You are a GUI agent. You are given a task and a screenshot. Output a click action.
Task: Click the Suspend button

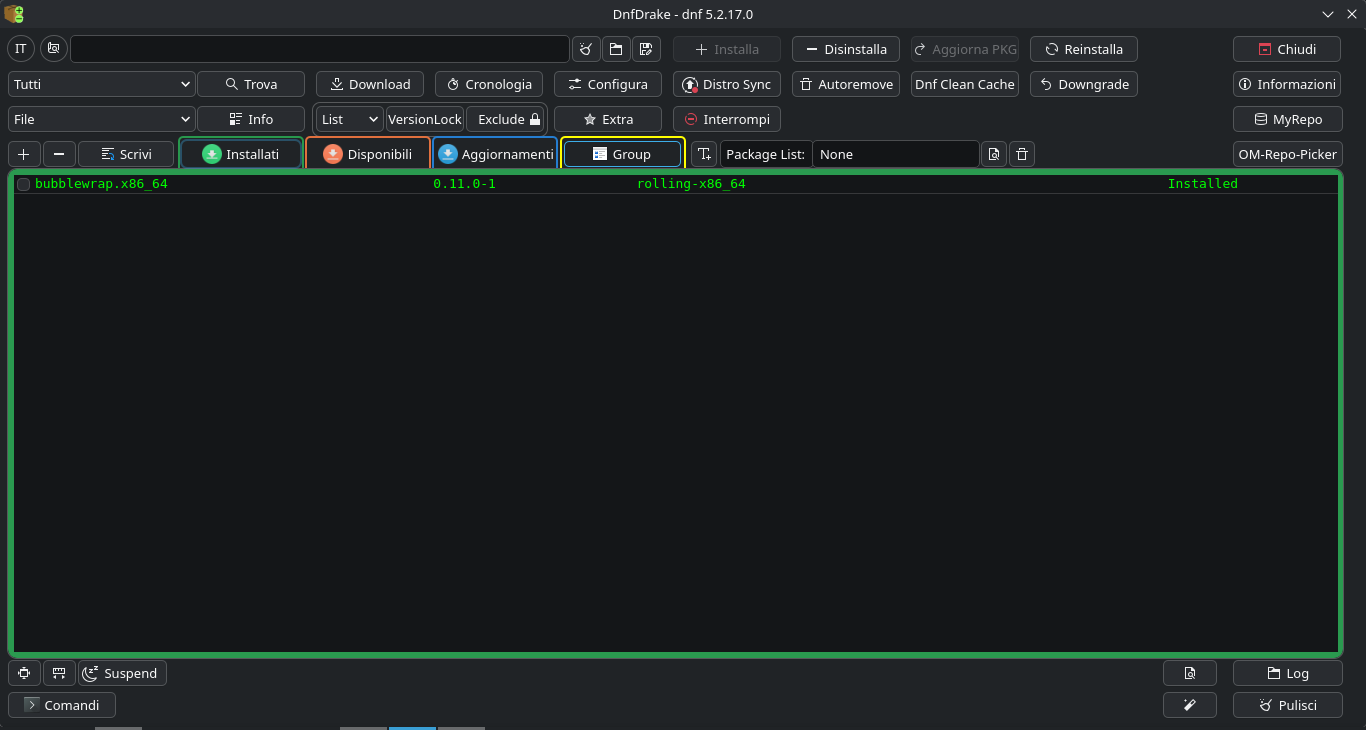pos(122,673)
